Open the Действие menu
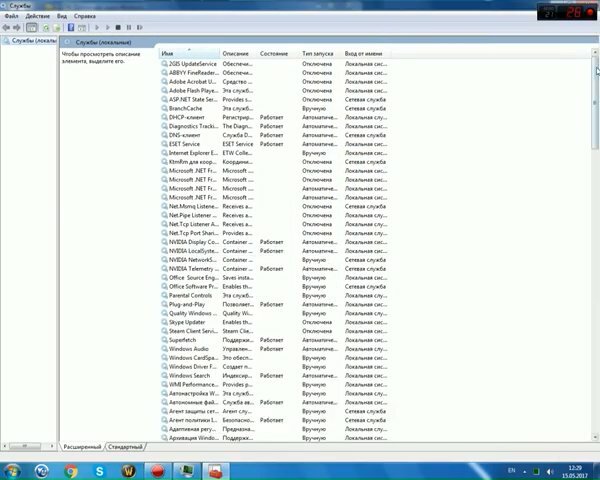This screenshot has height=480, width=600. 38,16
